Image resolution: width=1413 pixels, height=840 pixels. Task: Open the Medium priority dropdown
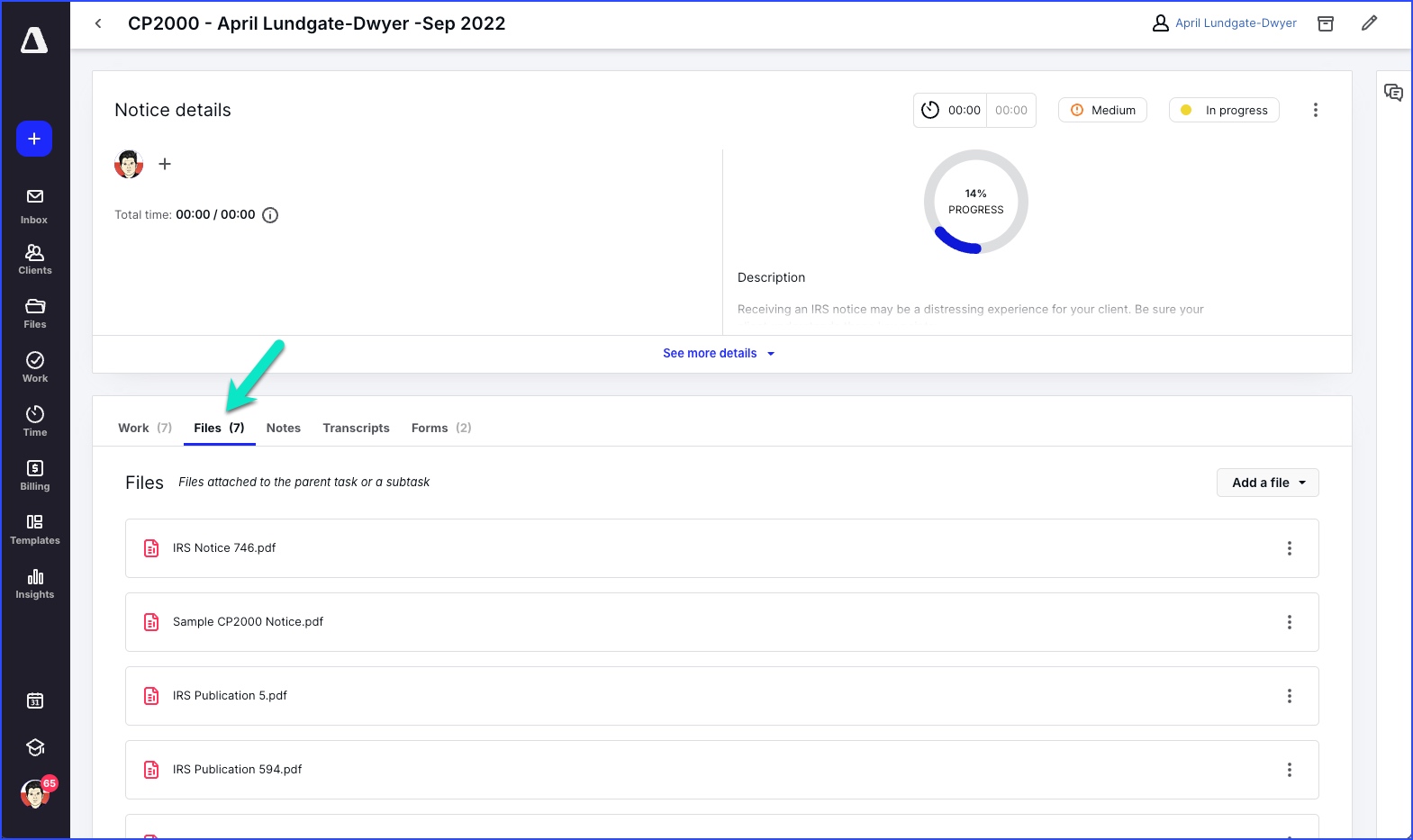click(x=1102, y=110)
